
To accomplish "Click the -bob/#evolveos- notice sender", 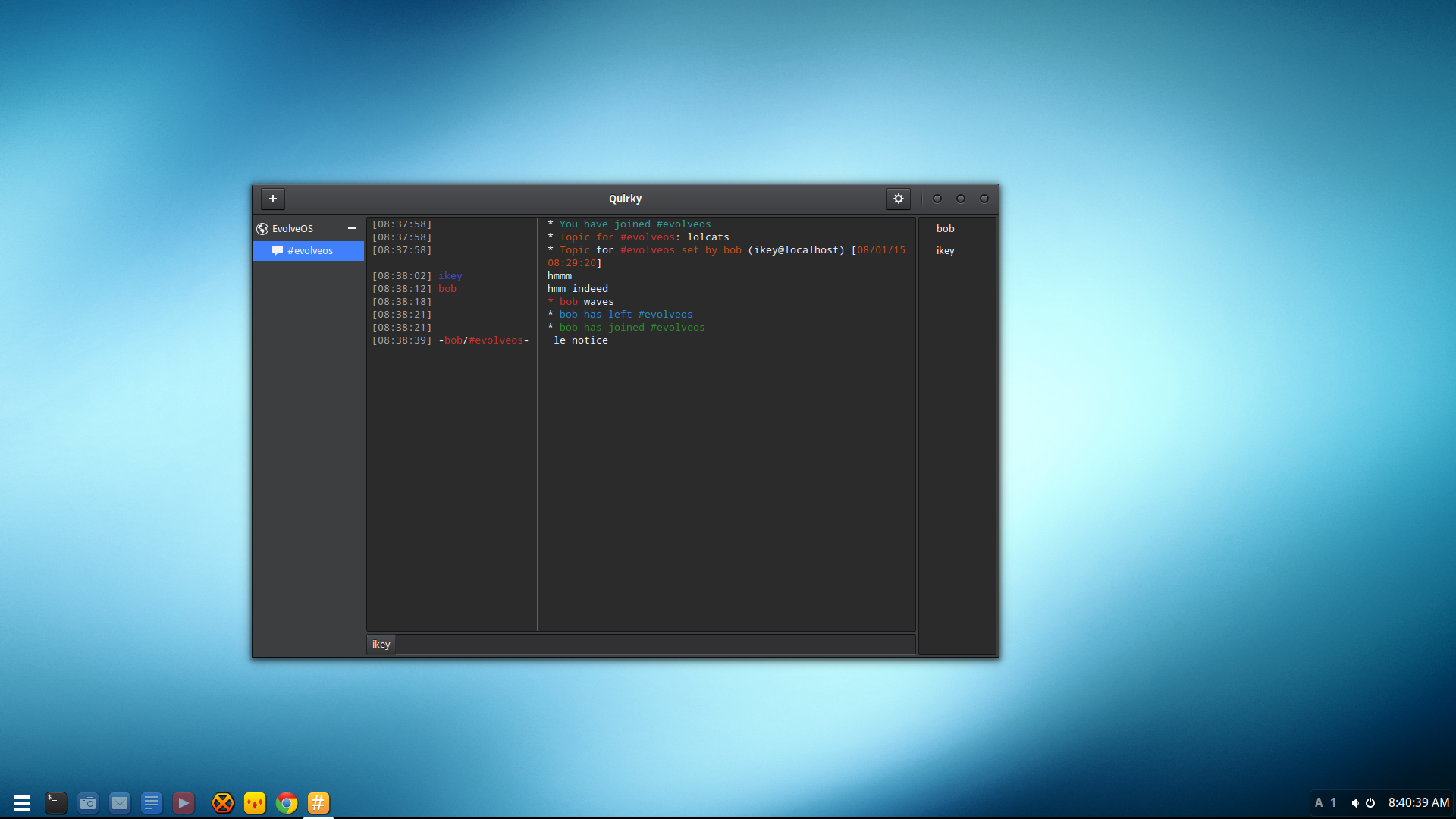I will 484,340.
